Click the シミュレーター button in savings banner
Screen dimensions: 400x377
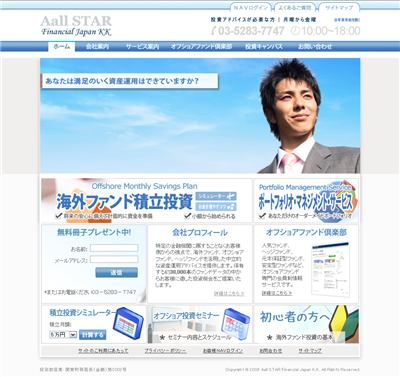(216, 196)
